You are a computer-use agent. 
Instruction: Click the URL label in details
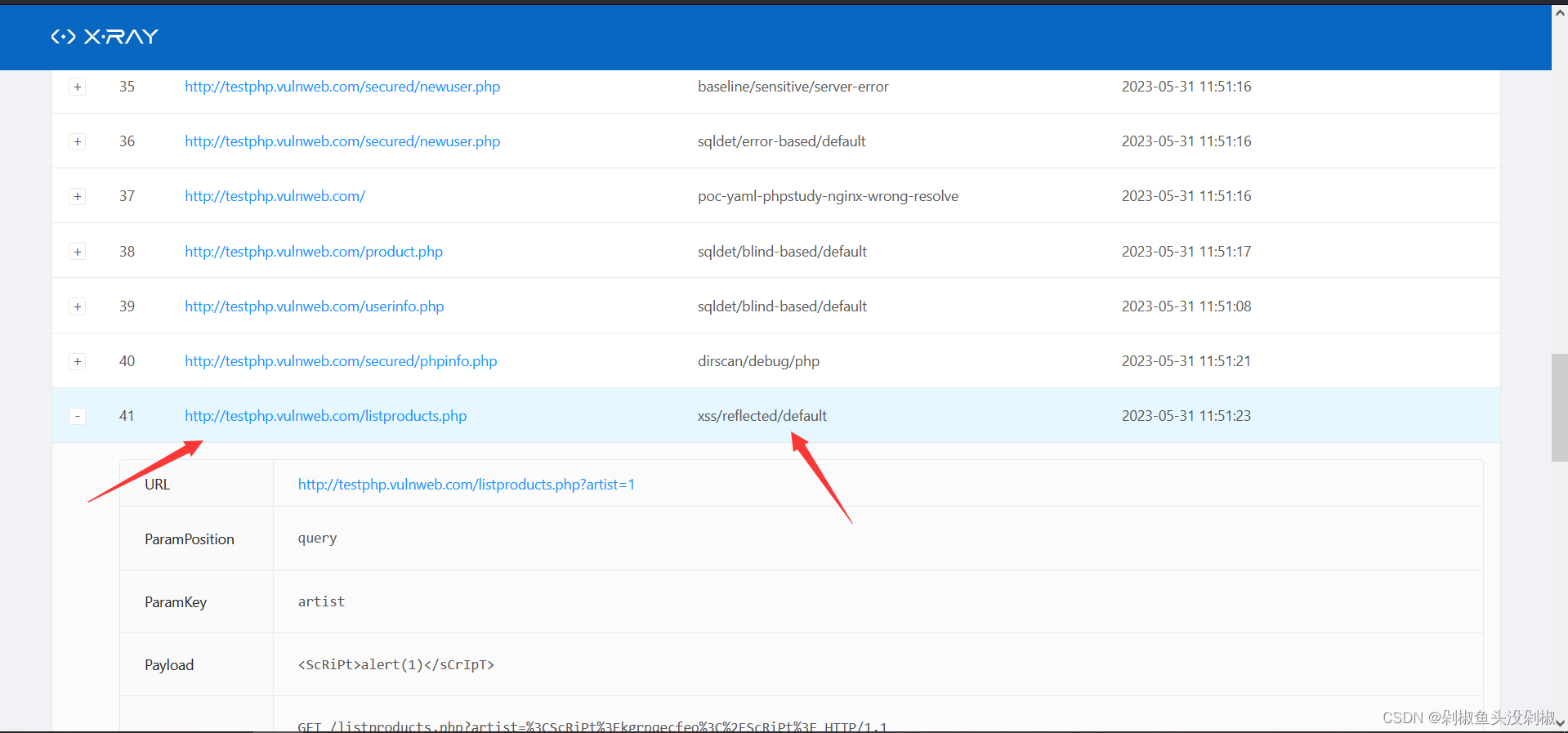[158, 485]
